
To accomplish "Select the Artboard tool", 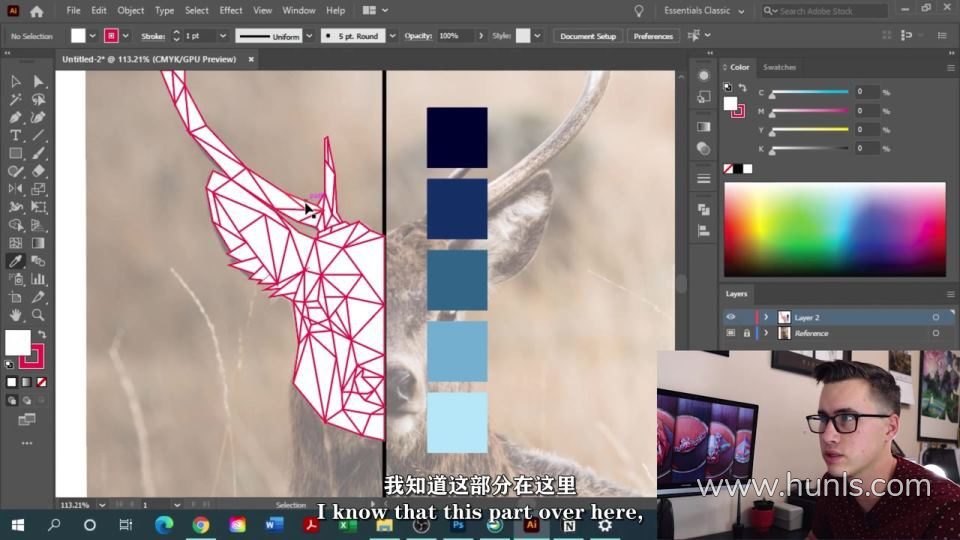I will [16, 297].
